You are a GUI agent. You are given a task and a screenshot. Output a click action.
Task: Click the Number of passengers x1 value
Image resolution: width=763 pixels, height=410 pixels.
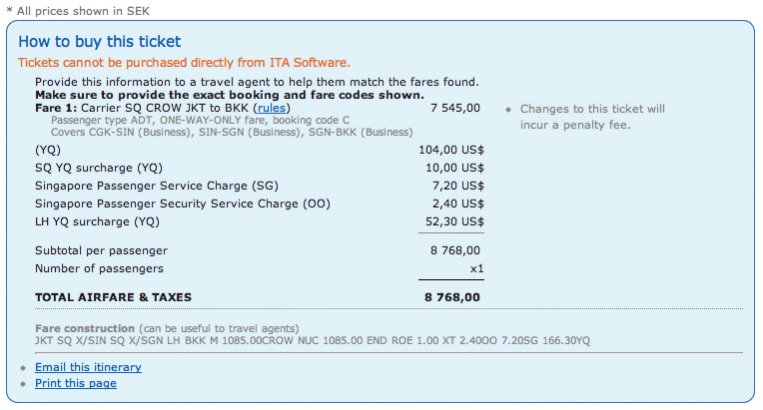477,268
